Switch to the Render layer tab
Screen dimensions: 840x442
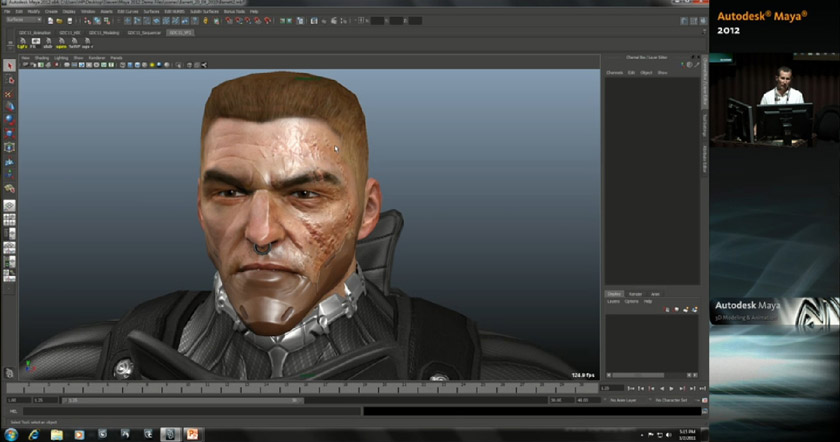point(635,294)
